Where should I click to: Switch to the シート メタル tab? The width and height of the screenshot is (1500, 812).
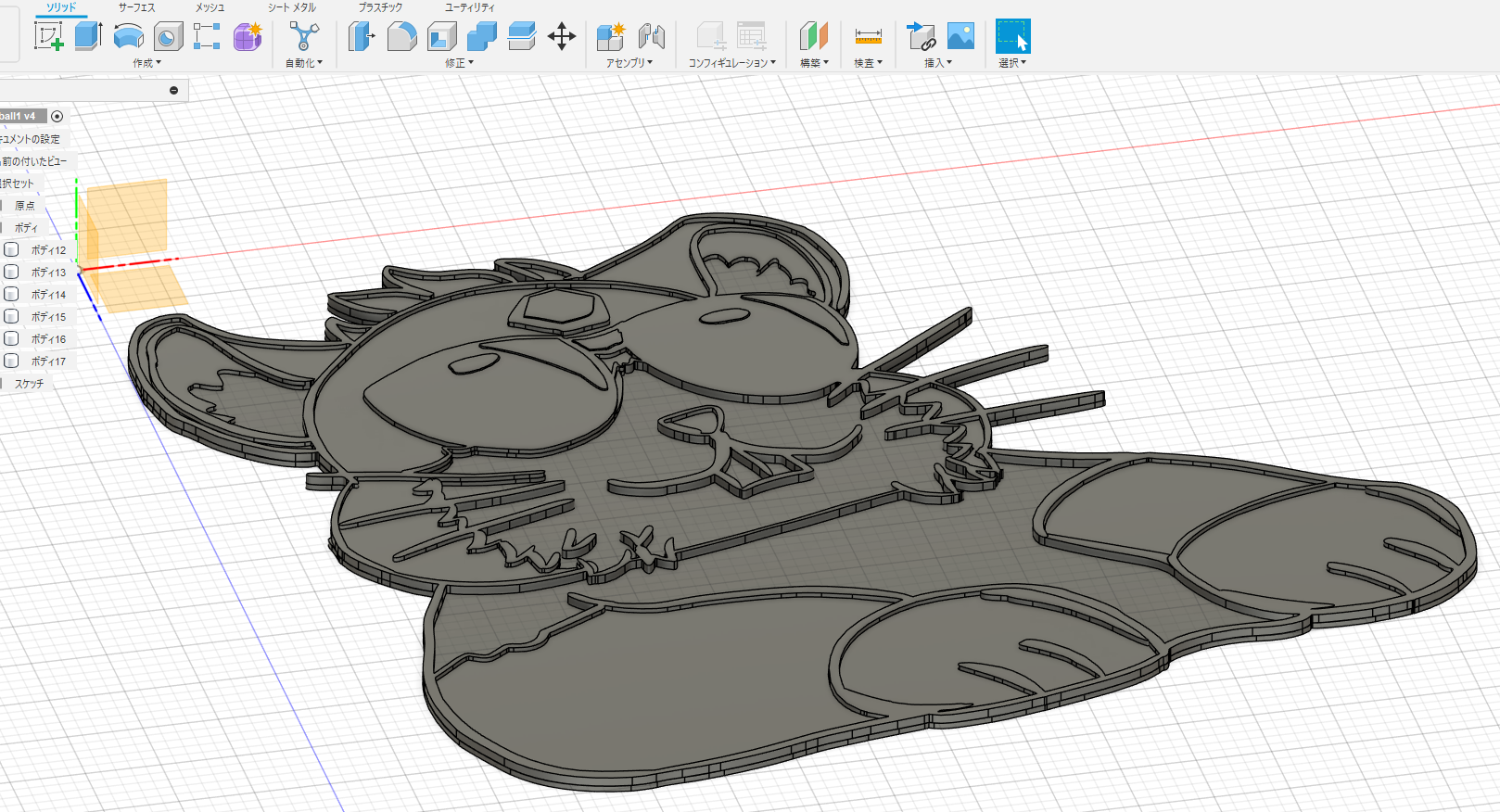292,7
